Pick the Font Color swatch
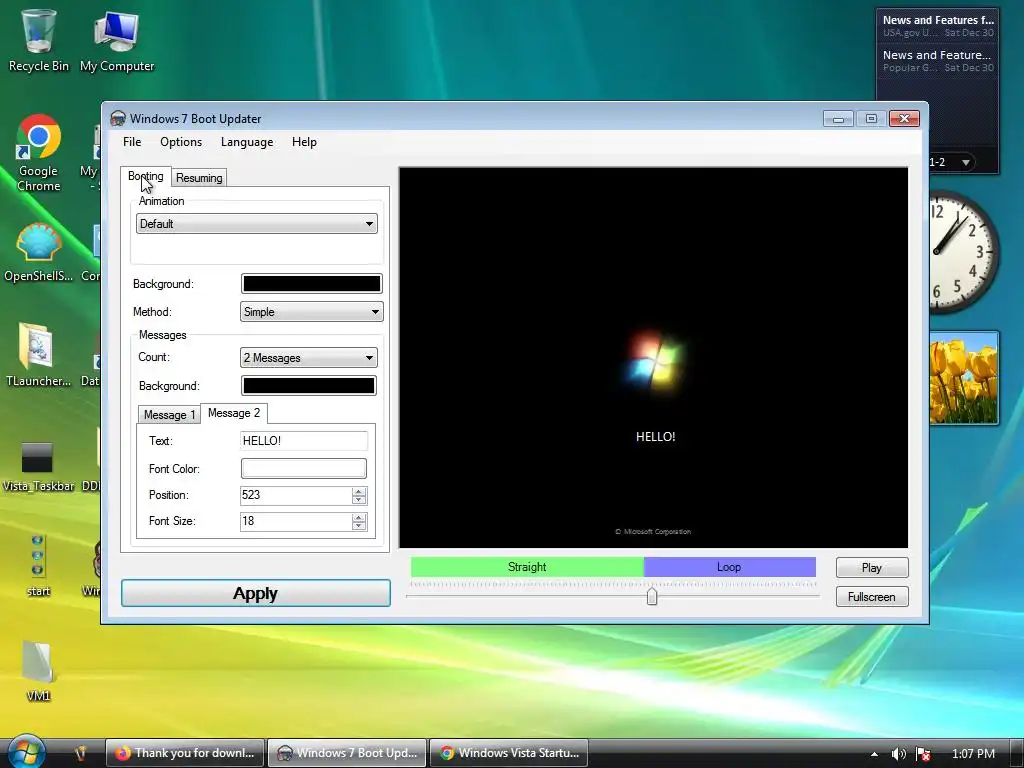 click(x=304, y=468)
